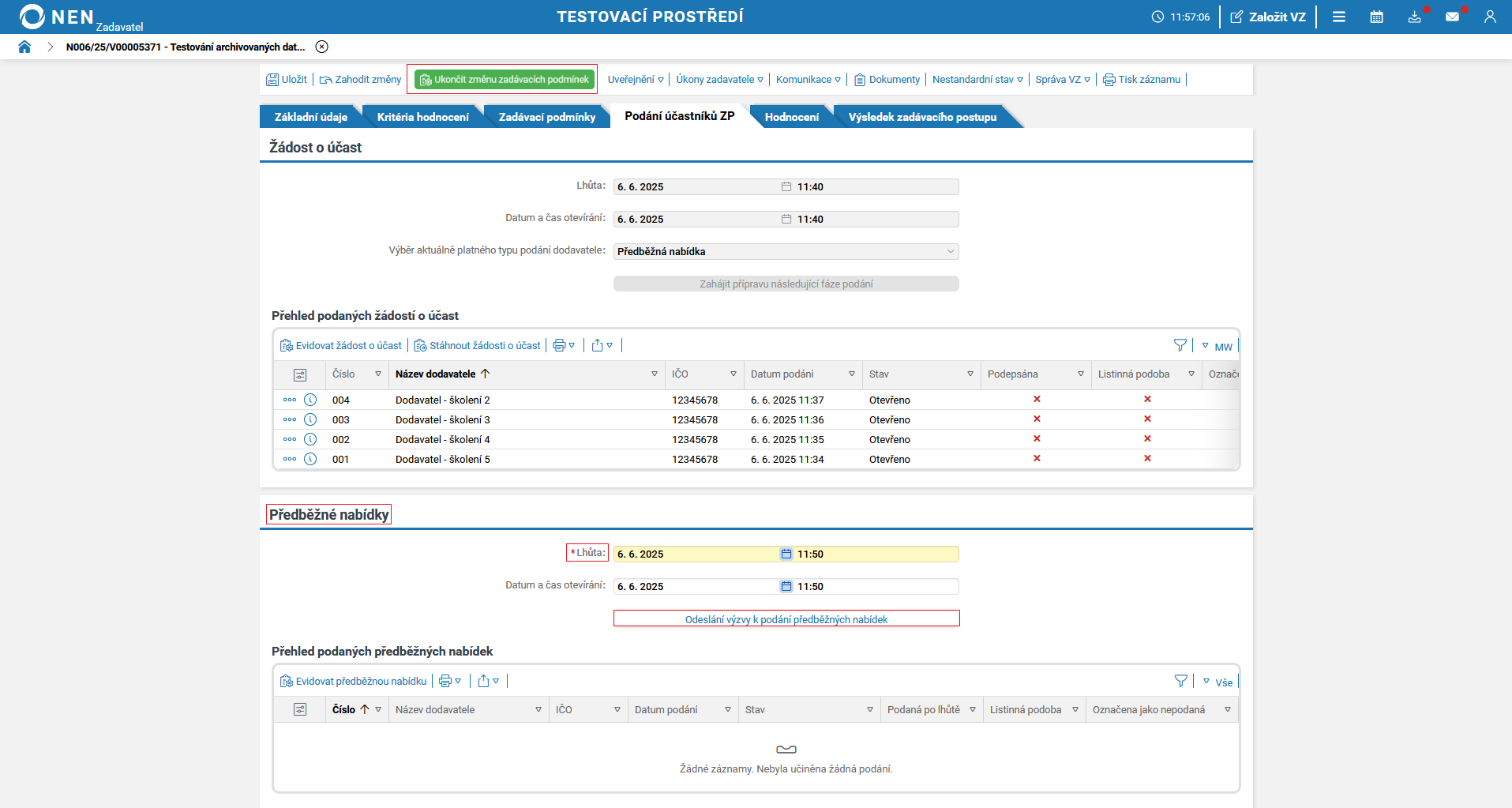Expand the Úkony zadavatele dropdown
The height and width of the screenshot is (808, 1512).
click(719, 80)
